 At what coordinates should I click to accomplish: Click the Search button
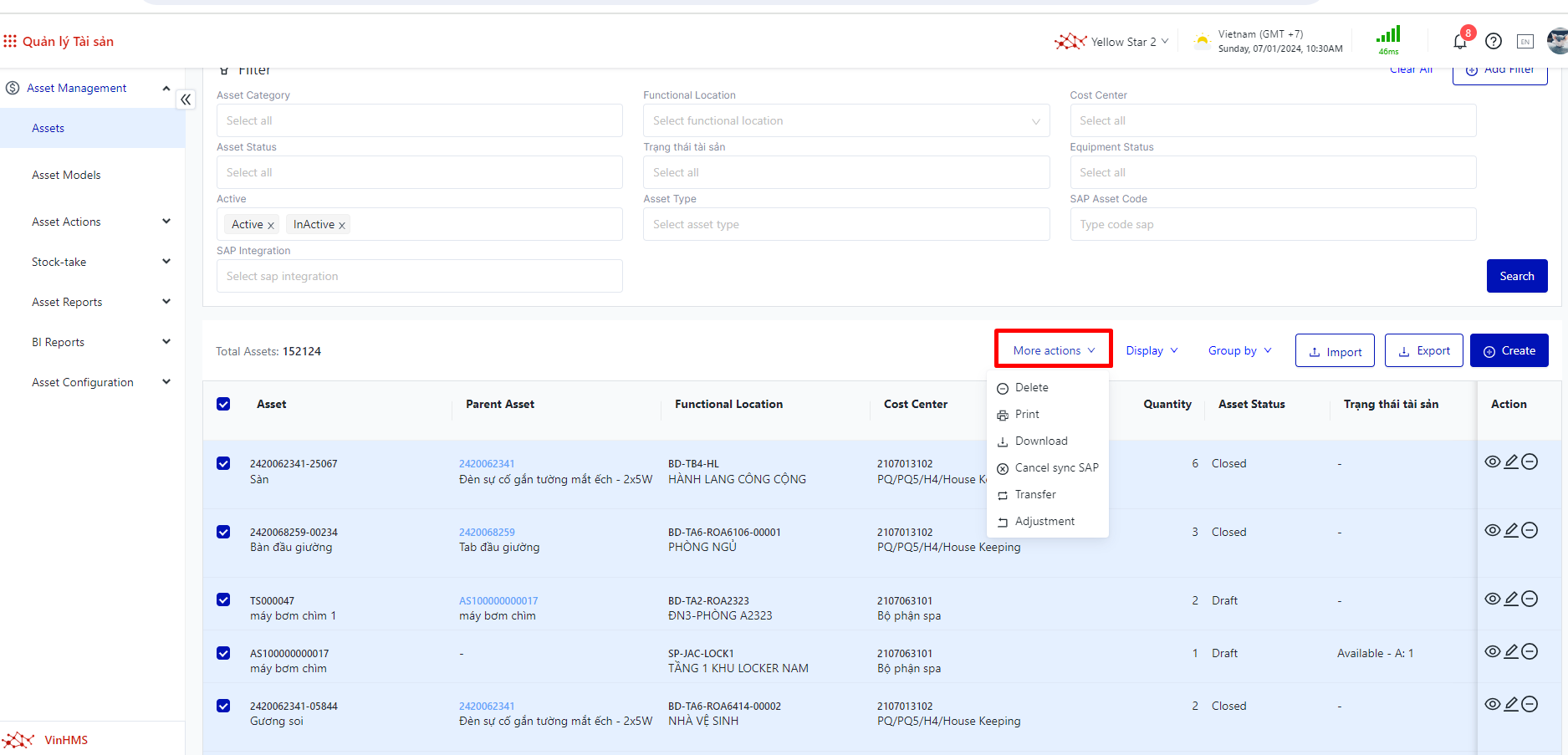pos(1516,276)
